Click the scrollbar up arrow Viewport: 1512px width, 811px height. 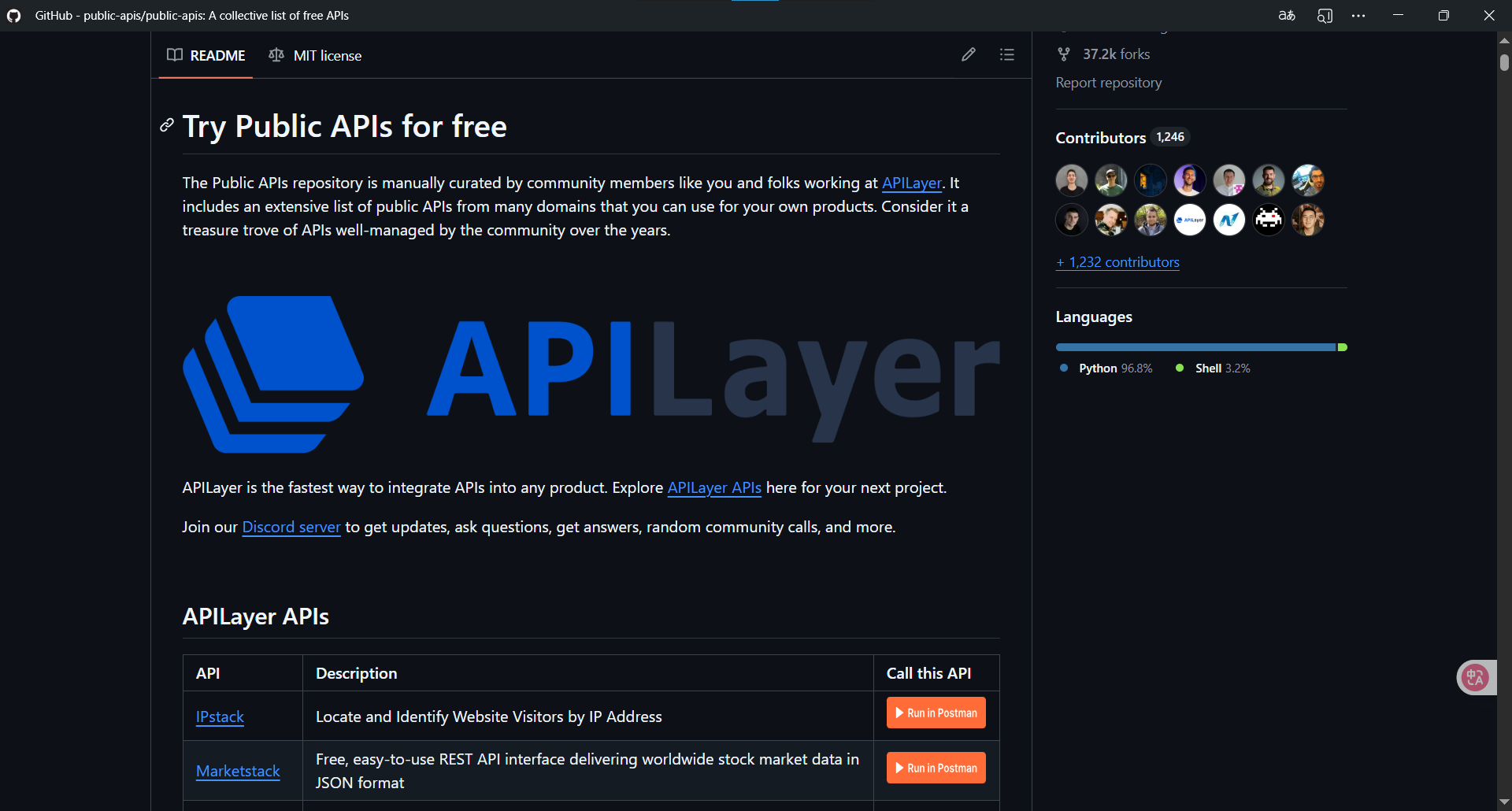(1504, 40)
